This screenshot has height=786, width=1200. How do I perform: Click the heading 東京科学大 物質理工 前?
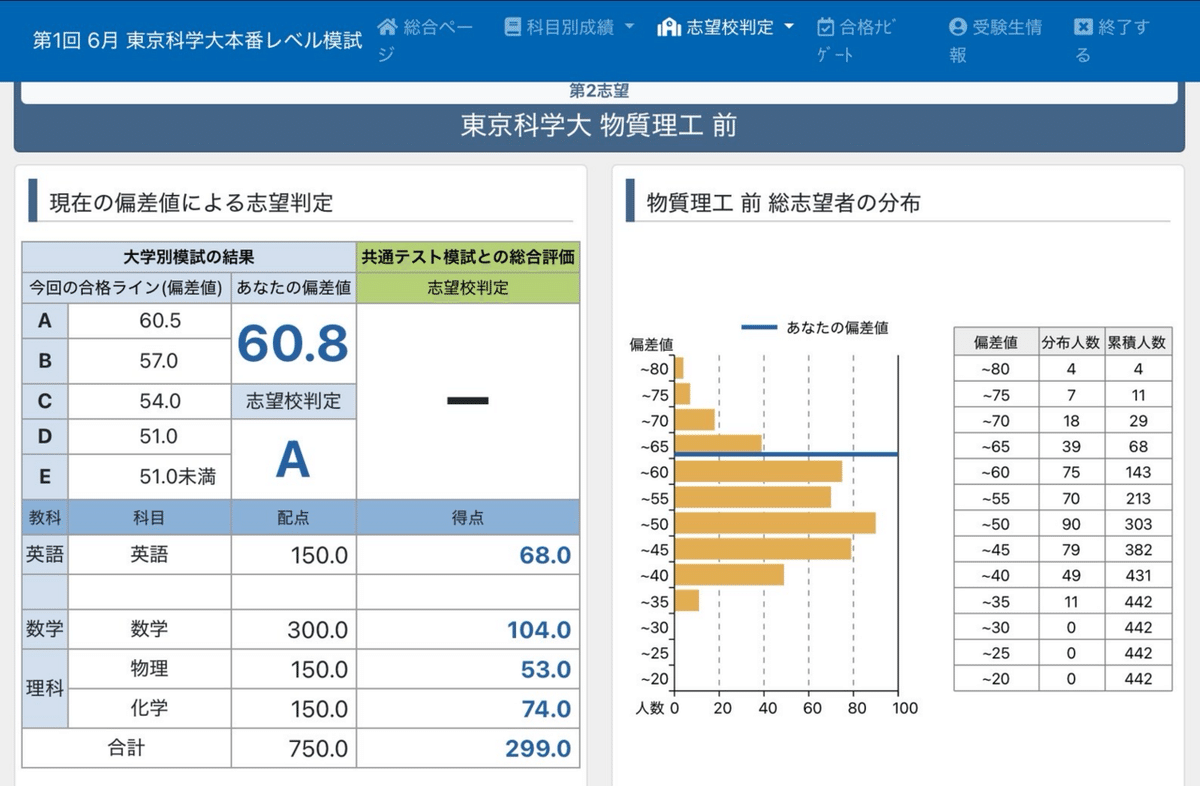click(599, 126)
